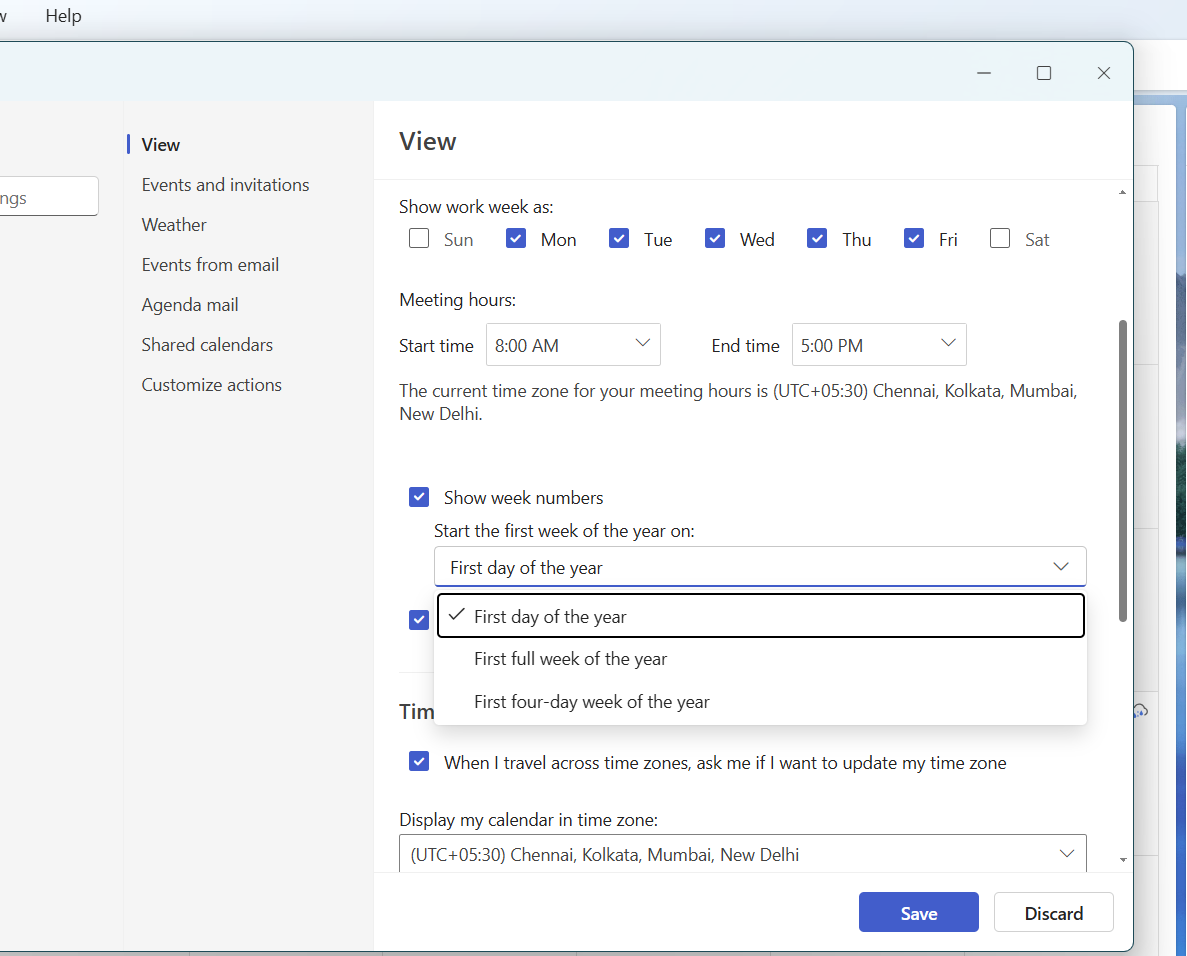1187x956 pixels.
Task: Open the End time dropdown
Action: (x=879, y=345)
